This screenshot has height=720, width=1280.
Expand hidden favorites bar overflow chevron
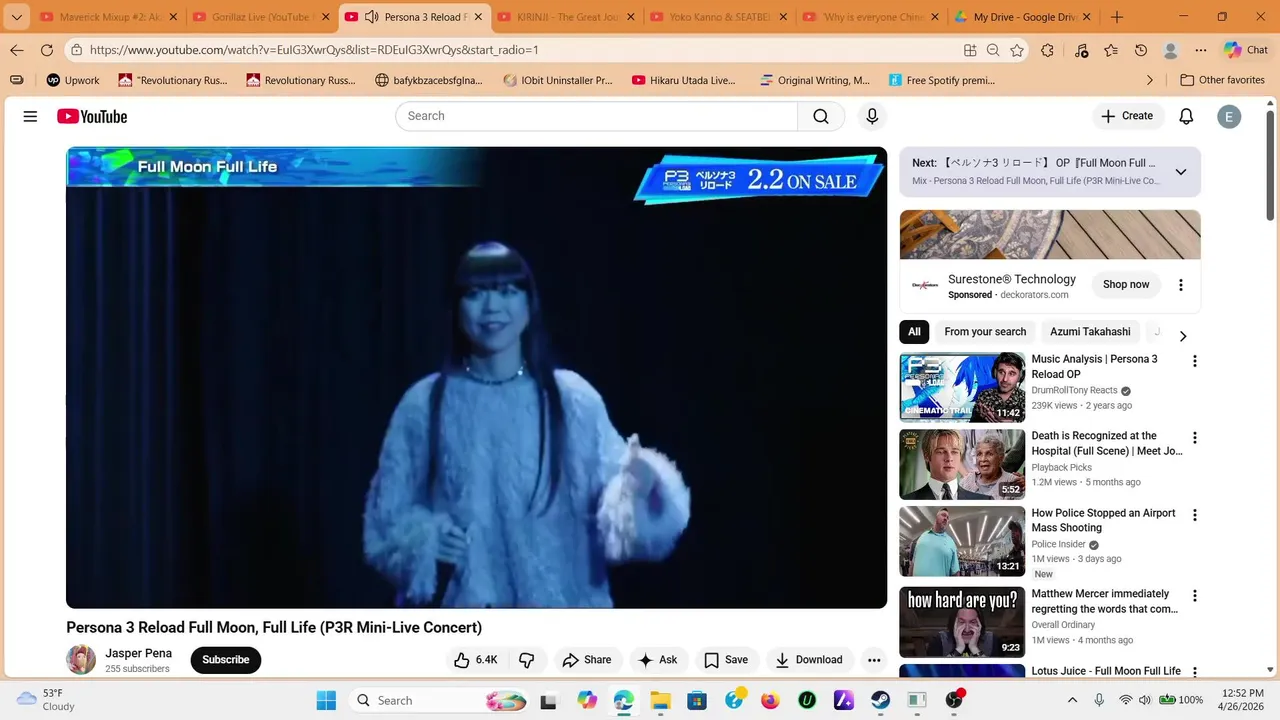click(1149, 80)
